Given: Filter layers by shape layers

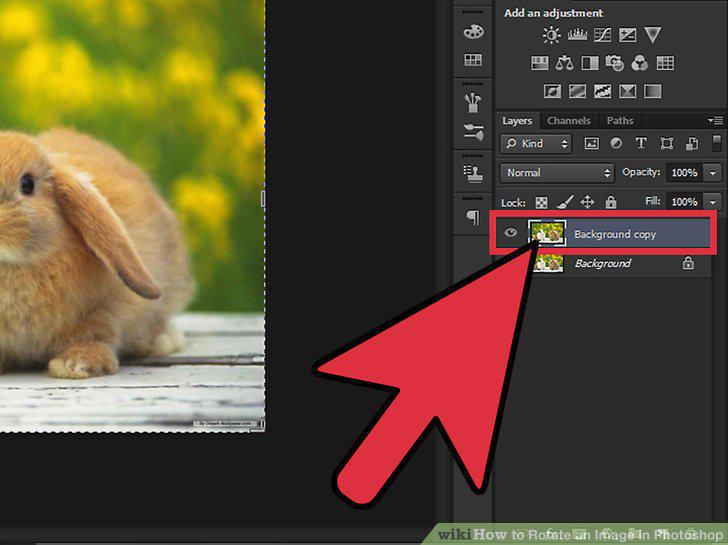Looking at the screenshot, I should tap(667, 143).
